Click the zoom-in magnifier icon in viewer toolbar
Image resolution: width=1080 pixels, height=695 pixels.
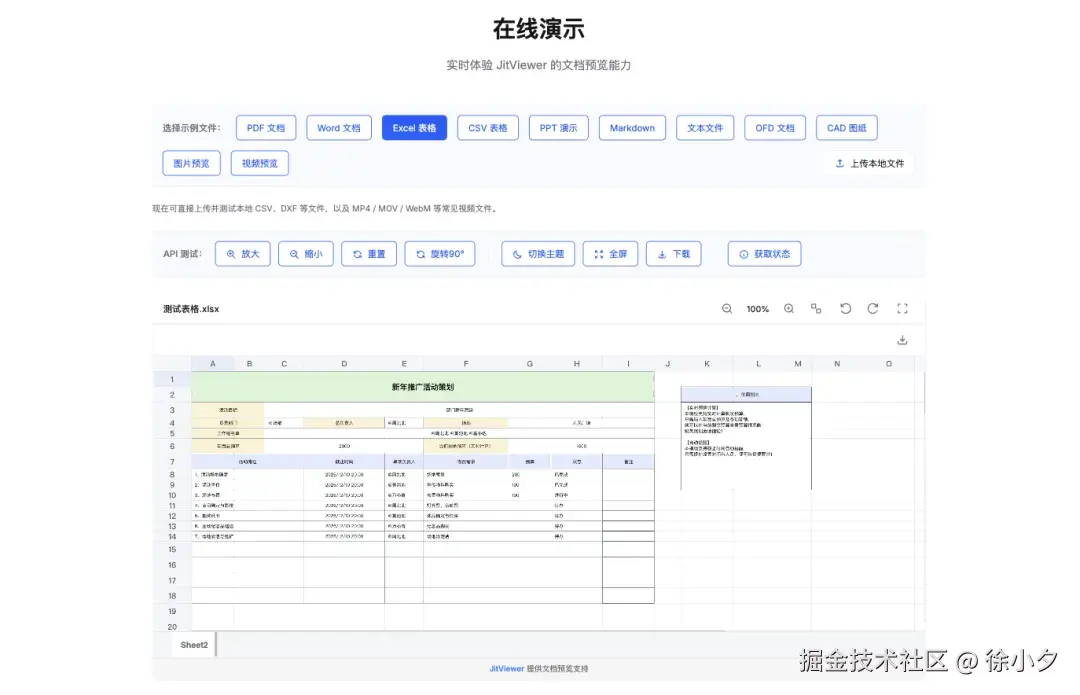[x=789, y=309]
